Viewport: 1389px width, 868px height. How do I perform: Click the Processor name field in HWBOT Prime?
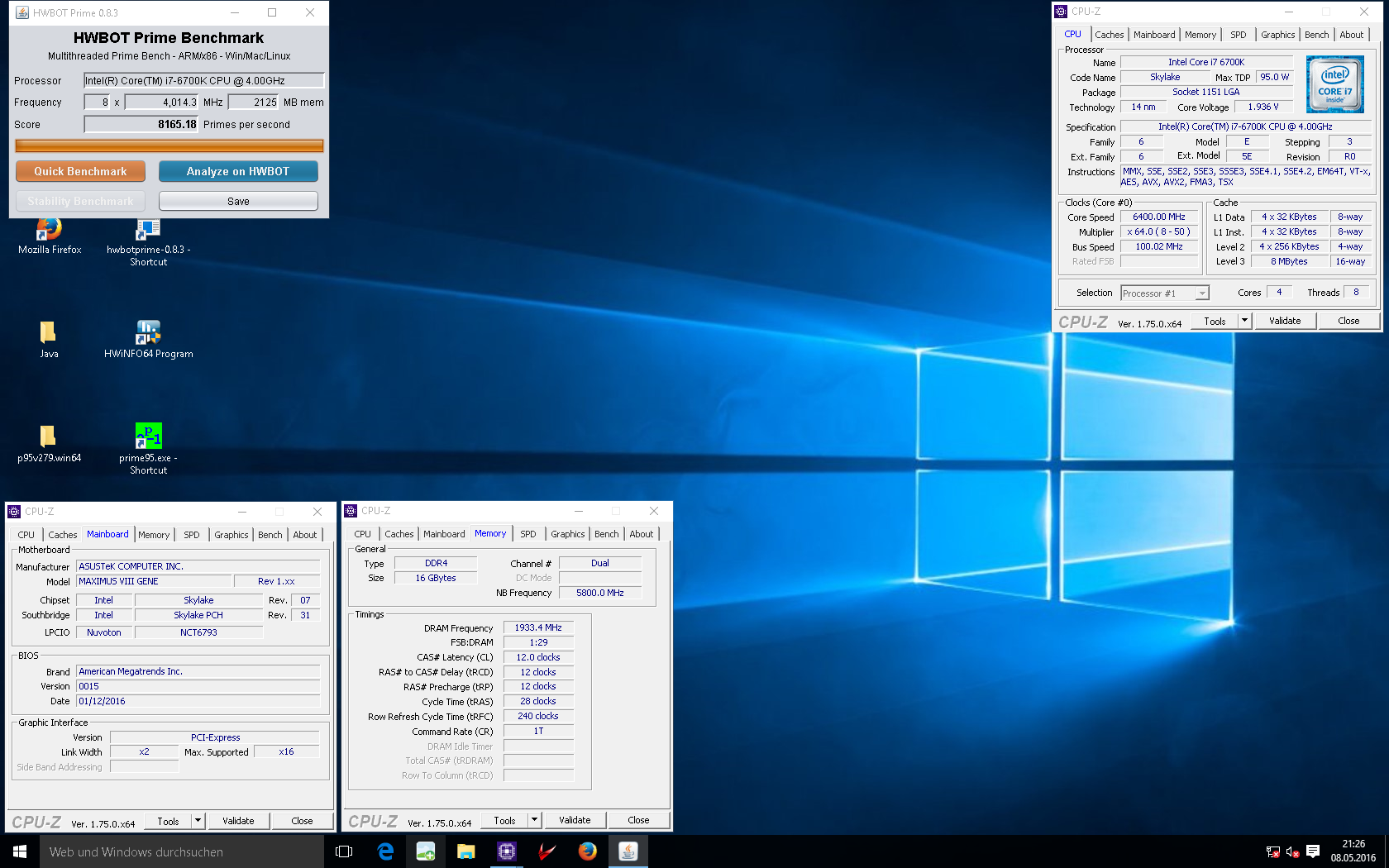tap(204, 80)
